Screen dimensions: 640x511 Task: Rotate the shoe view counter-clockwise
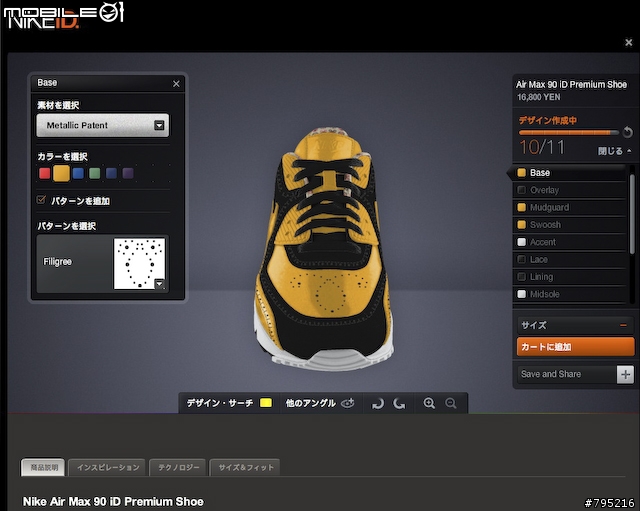coord(399,404)
